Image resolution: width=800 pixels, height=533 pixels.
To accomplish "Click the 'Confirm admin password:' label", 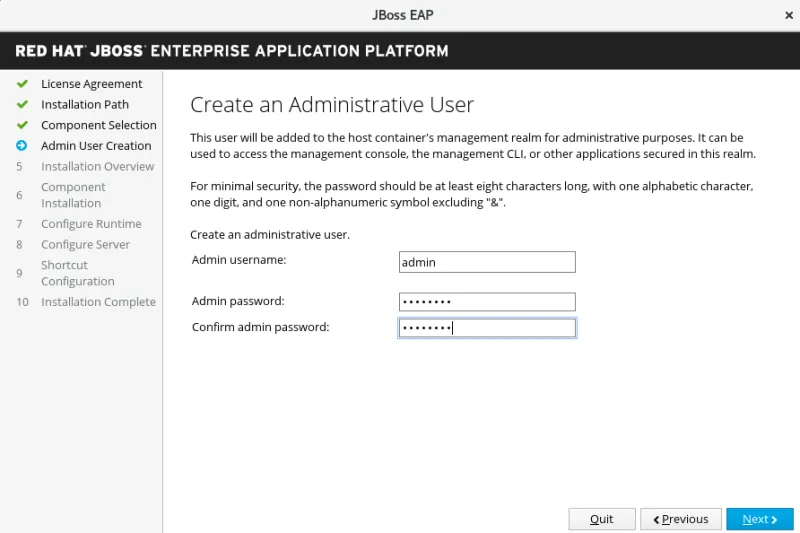I will pos(260,327).
